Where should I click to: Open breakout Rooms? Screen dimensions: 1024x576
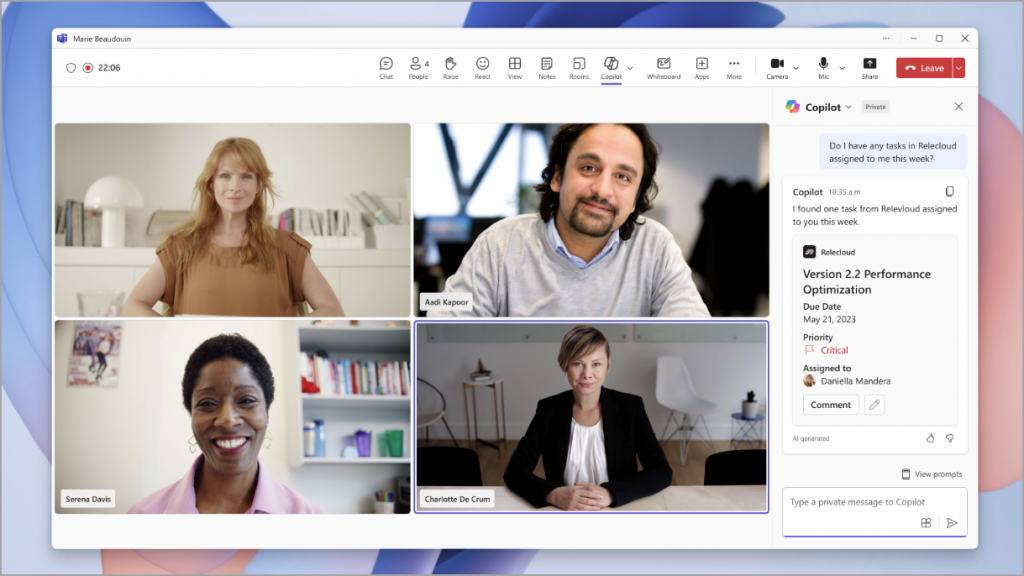579,68
